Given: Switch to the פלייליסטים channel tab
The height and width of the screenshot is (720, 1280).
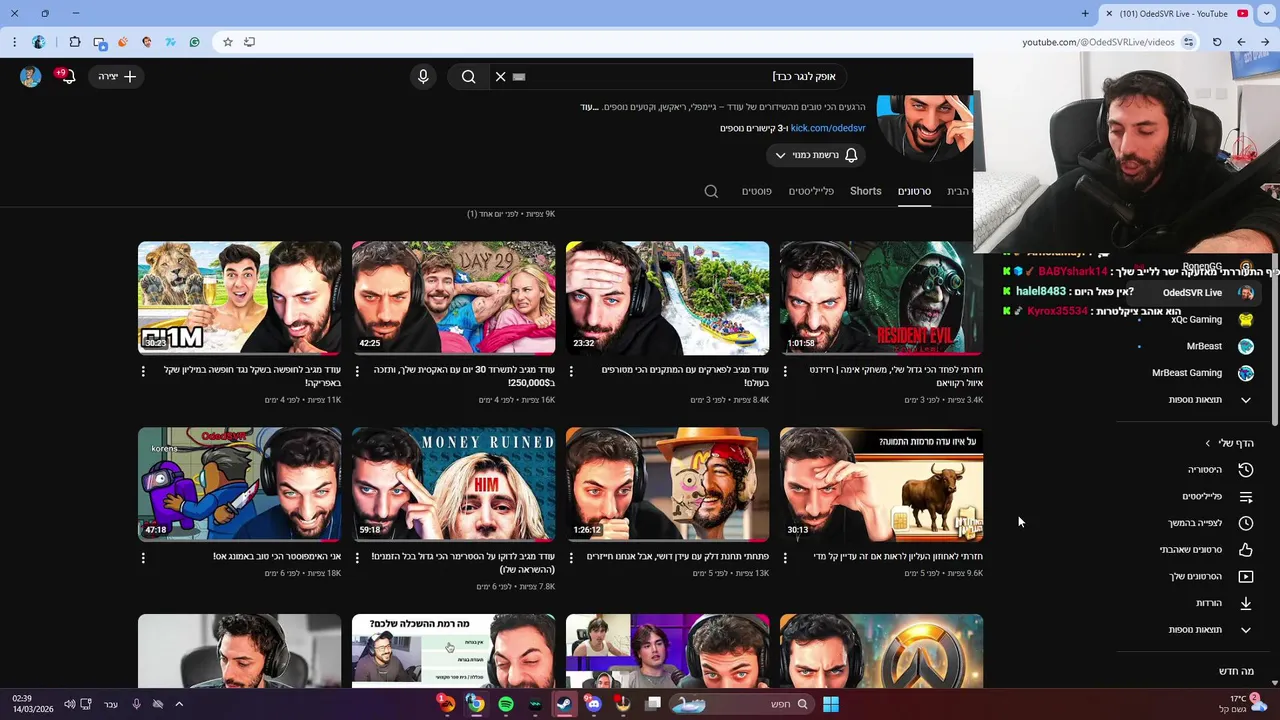Looking at the screenshot, I should 811,191.
